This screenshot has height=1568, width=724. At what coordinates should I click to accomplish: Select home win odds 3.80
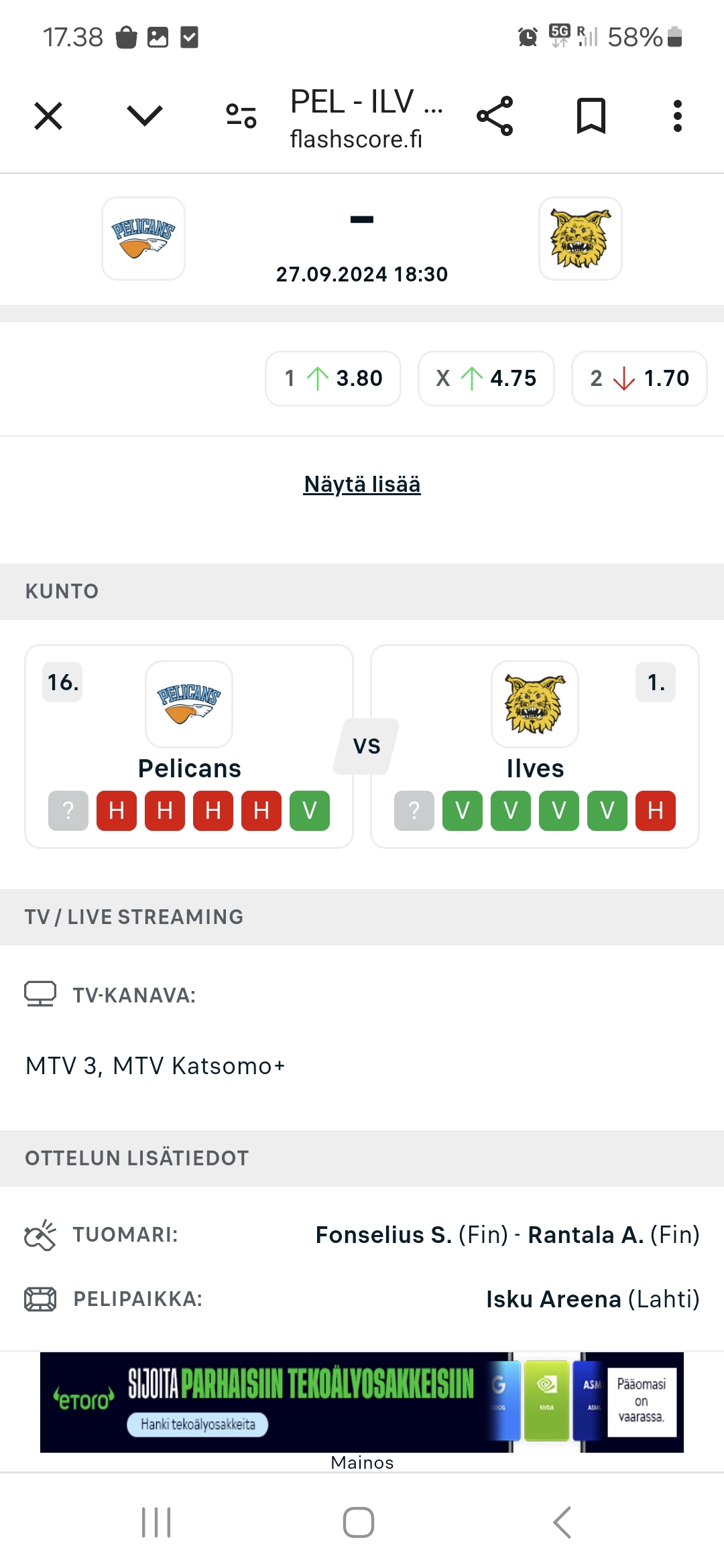click(333, 379)
